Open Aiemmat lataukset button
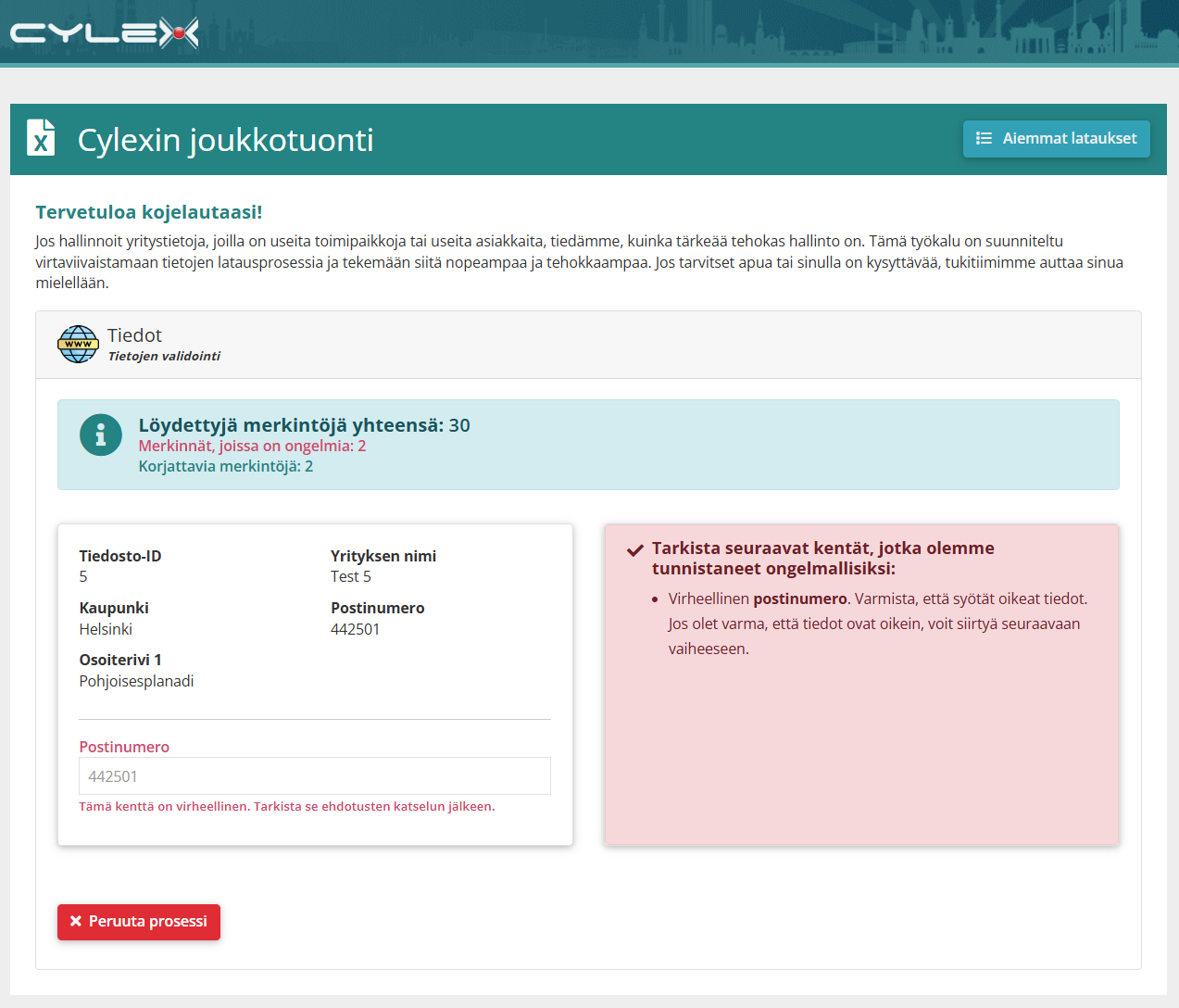Viewport: 1179px width, 1008px height. [1057, 139]
